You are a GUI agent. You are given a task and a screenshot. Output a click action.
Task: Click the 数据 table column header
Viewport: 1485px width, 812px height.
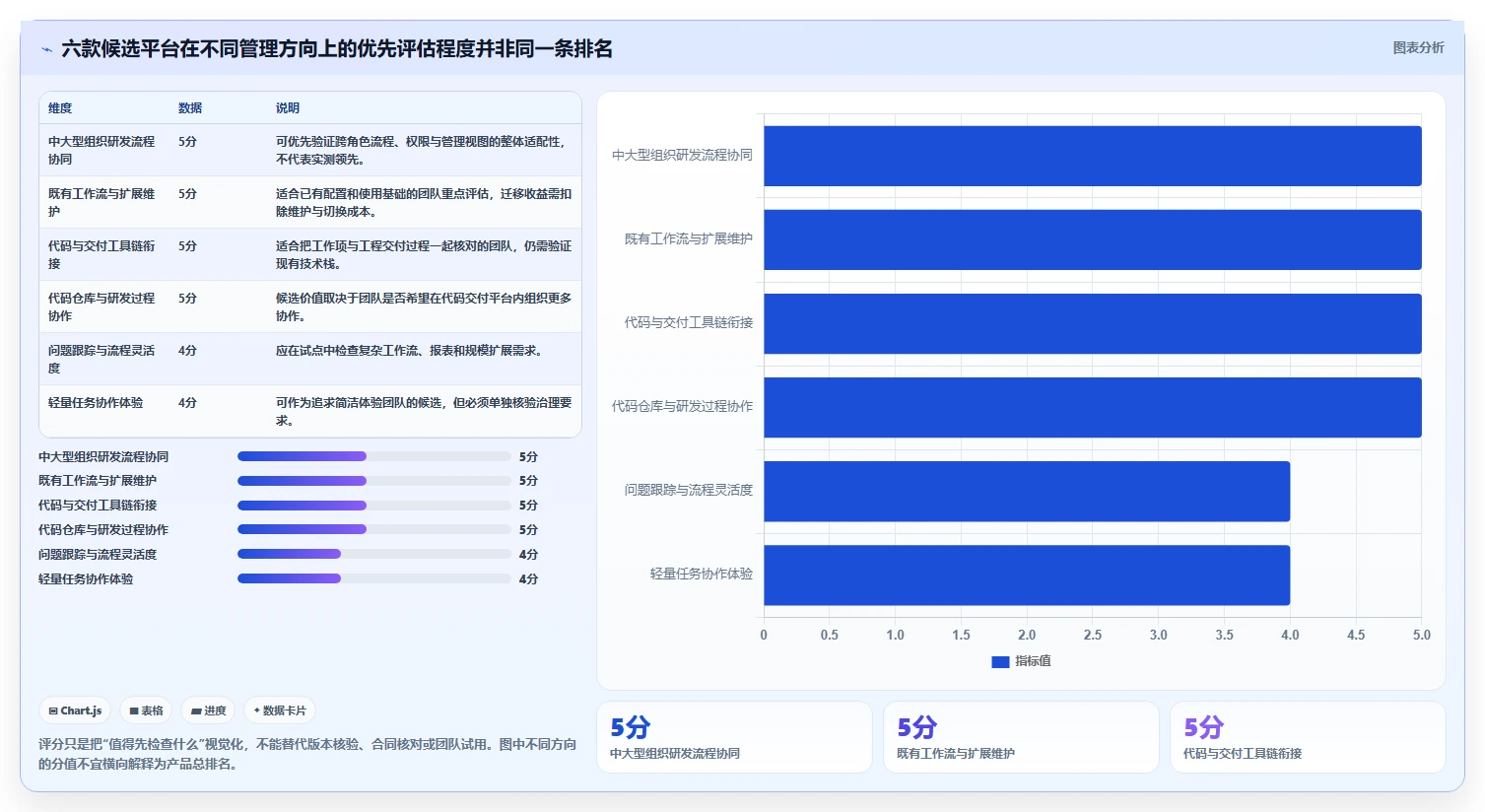click(190, 108)
